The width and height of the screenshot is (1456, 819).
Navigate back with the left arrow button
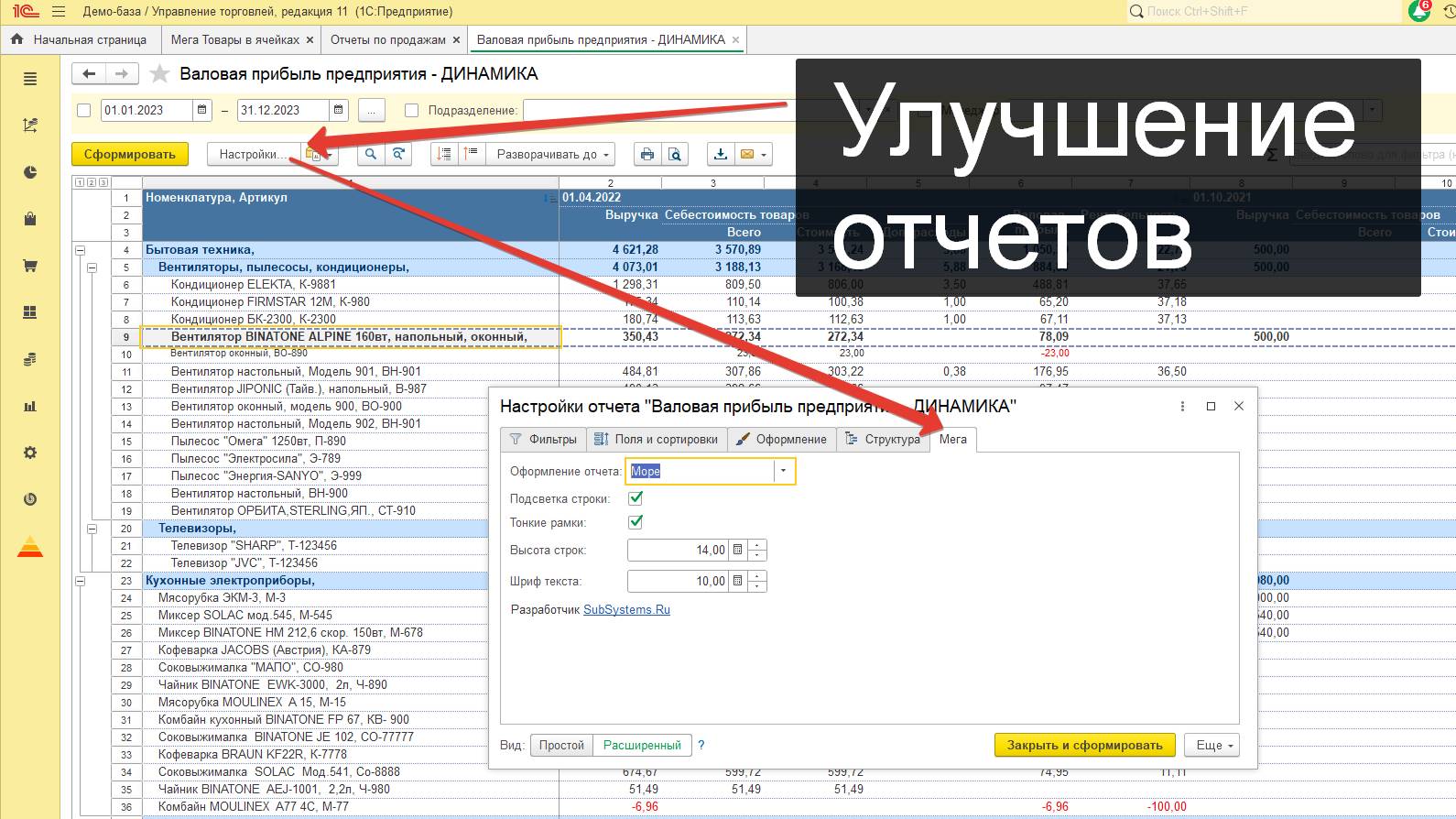(x=89, y=74)
